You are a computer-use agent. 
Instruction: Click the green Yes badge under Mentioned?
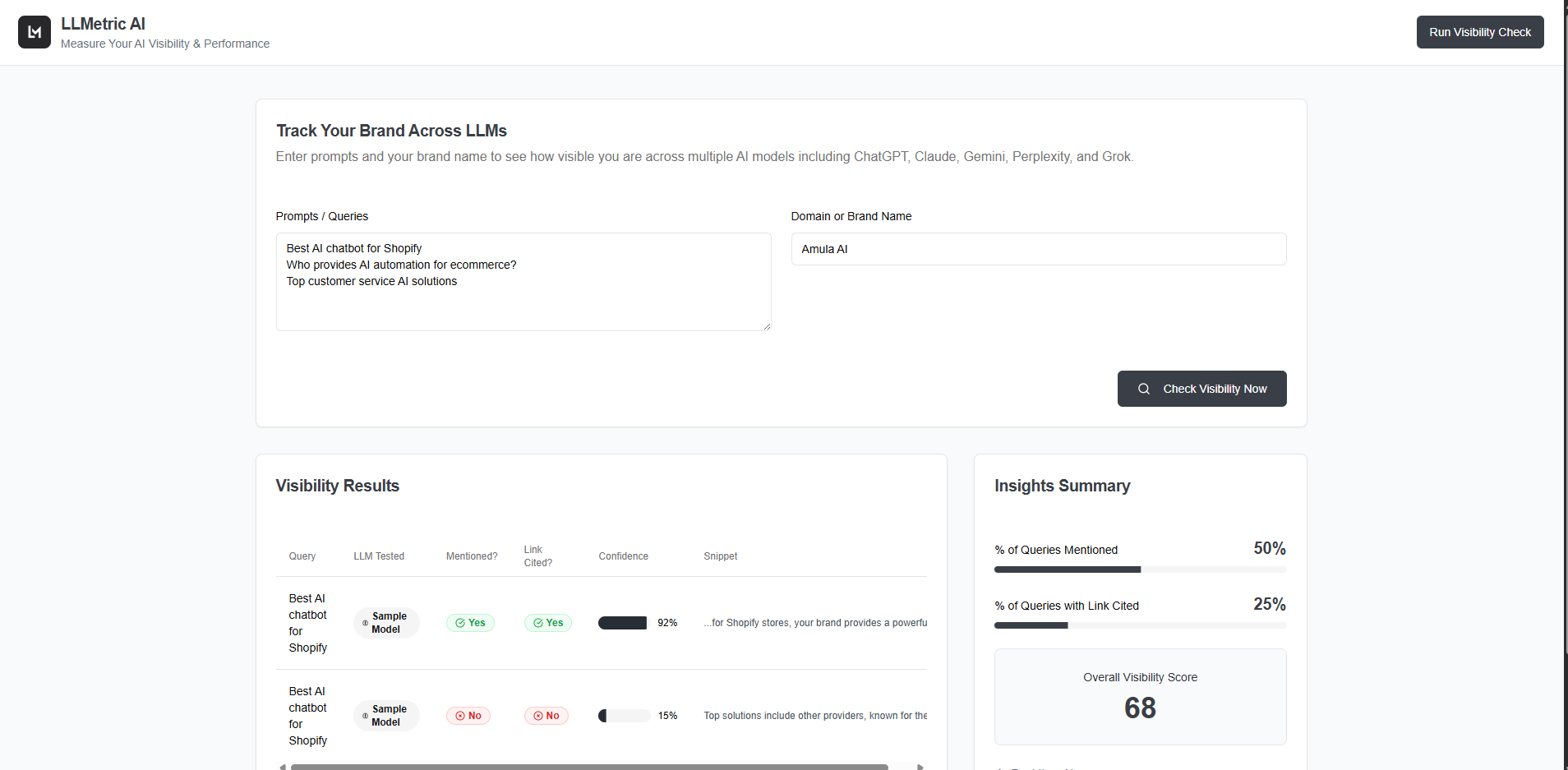pyautogui.click(x=470, y=623)
